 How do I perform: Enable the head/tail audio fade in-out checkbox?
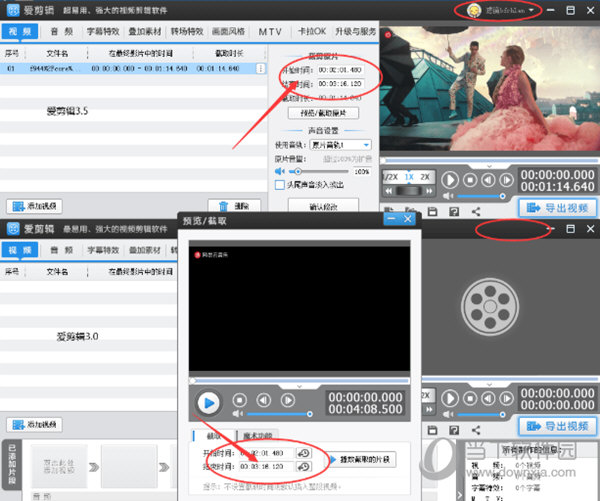coord(280,184)
